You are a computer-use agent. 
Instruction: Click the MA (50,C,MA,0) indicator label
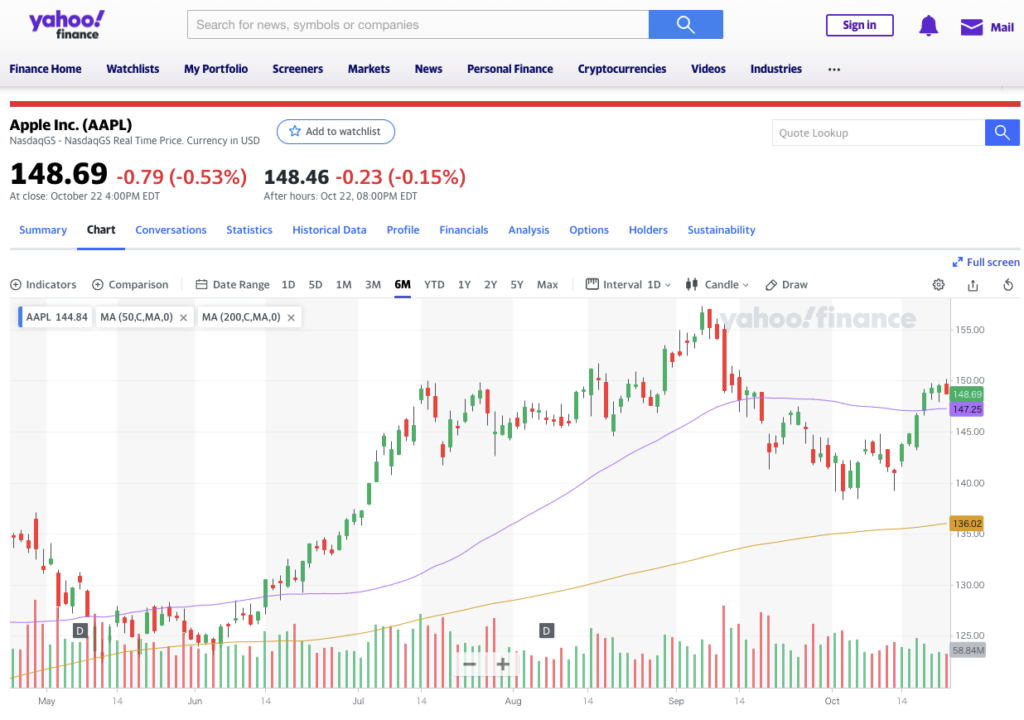[136, 318]
